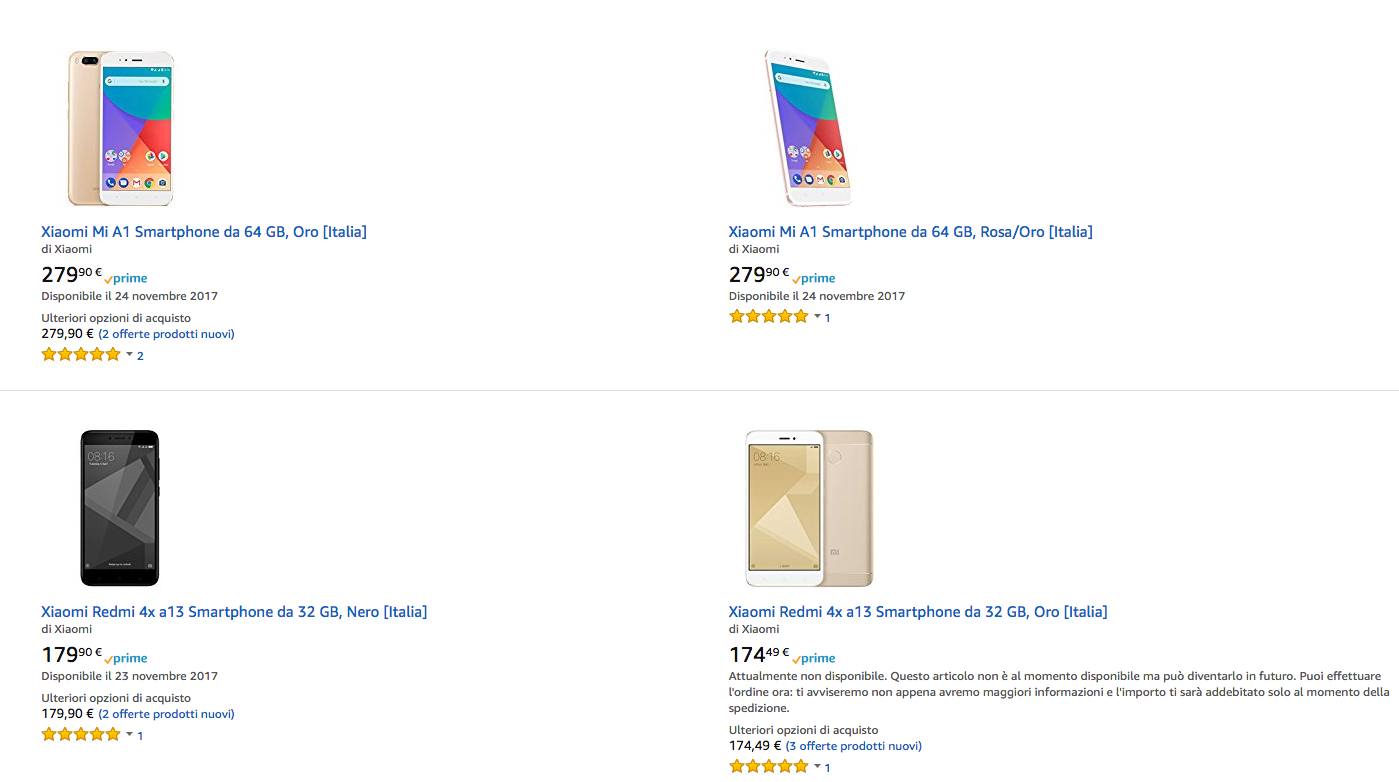The width and height of the screenshot is (1399, 782).
Task: Click star rating of Redmi 4x Nero
Action: click(80, 734)
